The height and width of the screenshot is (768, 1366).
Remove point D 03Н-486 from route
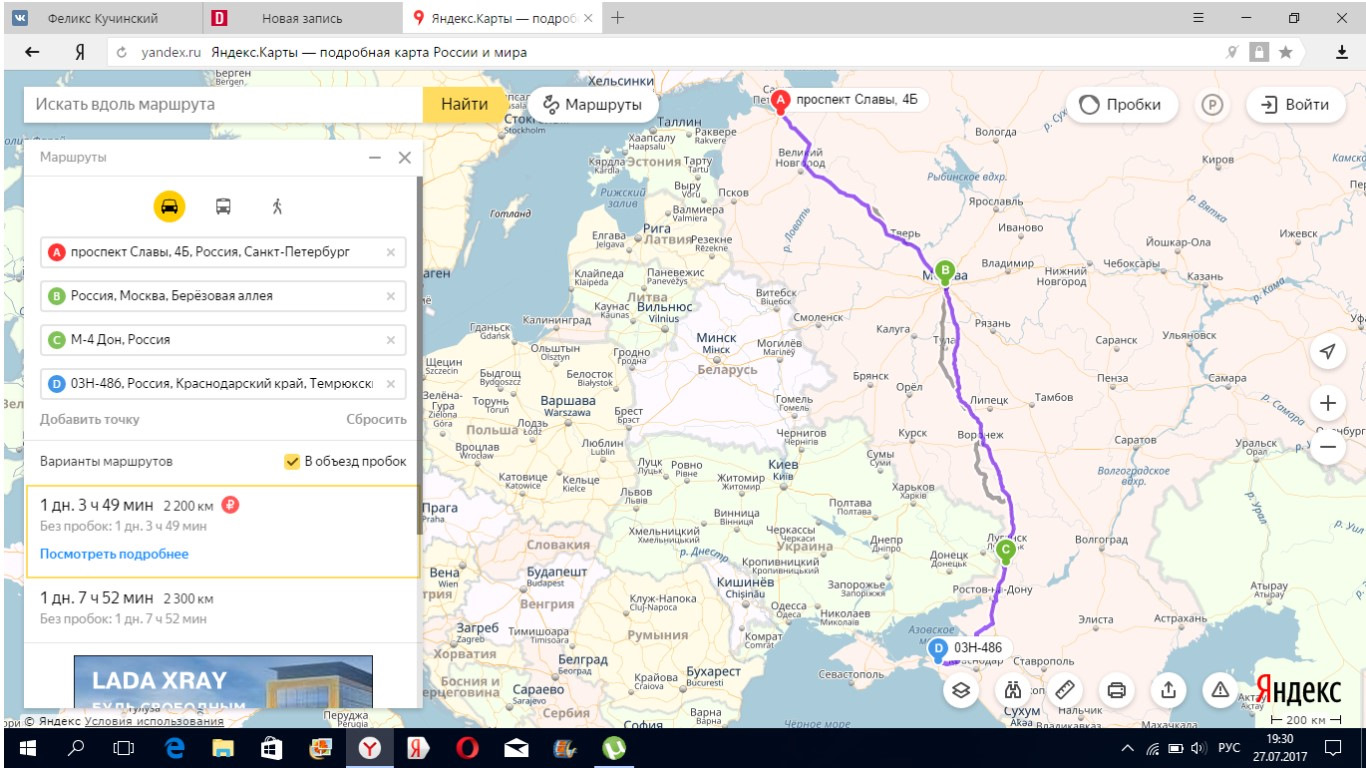point(391,384)
